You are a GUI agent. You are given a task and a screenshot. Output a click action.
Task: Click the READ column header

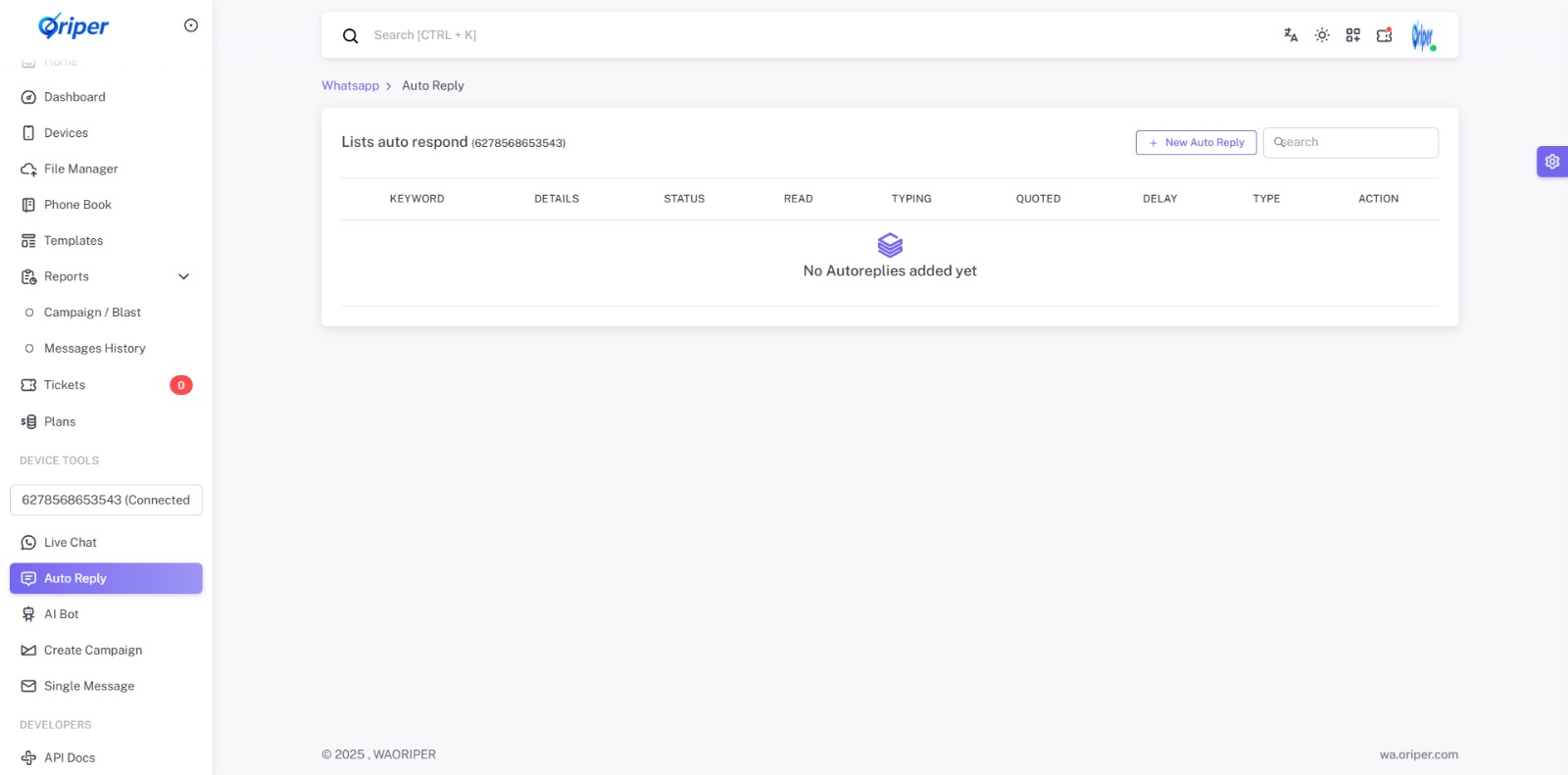pyautogui.click(x=799, y=199)
